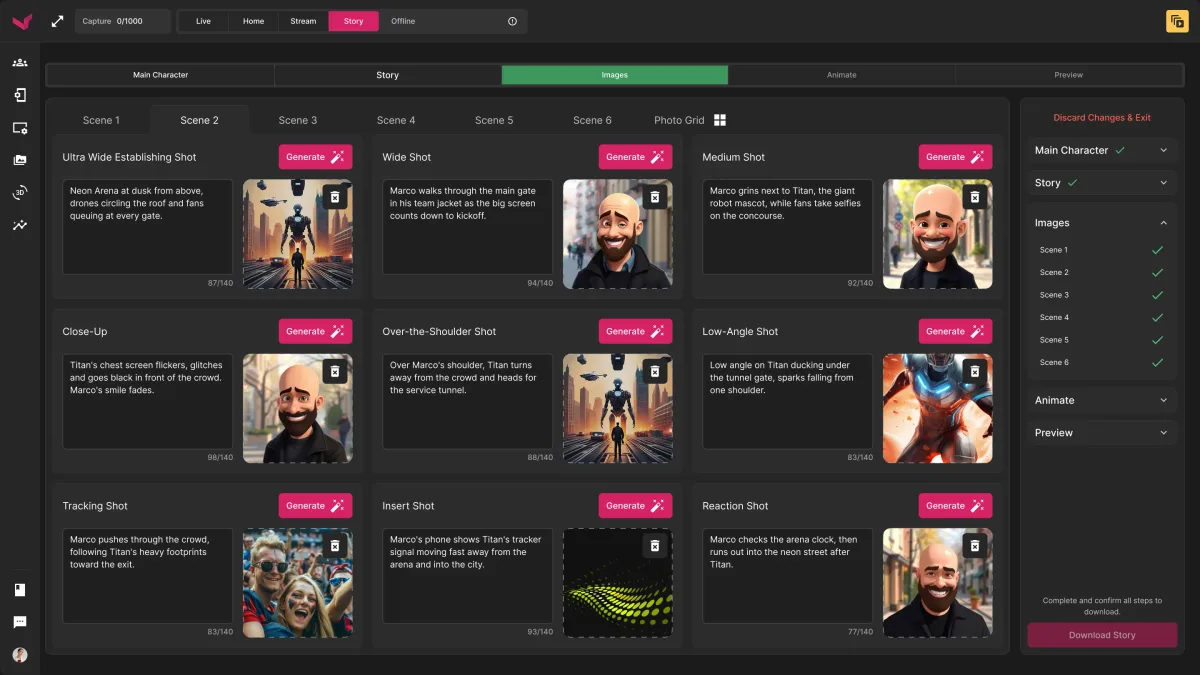The width and height of the screenshot is (1200, 675).
Task: Collapse the Images section chevron
Action: click(x=1163, y=223)
